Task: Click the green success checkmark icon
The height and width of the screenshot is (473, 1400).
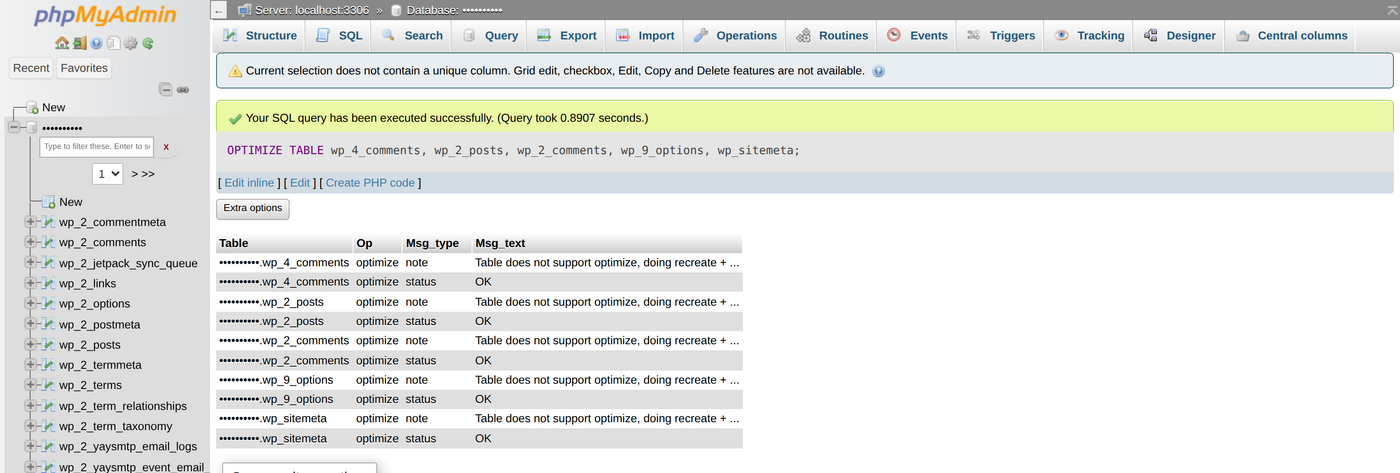Action: coord(235,118)
